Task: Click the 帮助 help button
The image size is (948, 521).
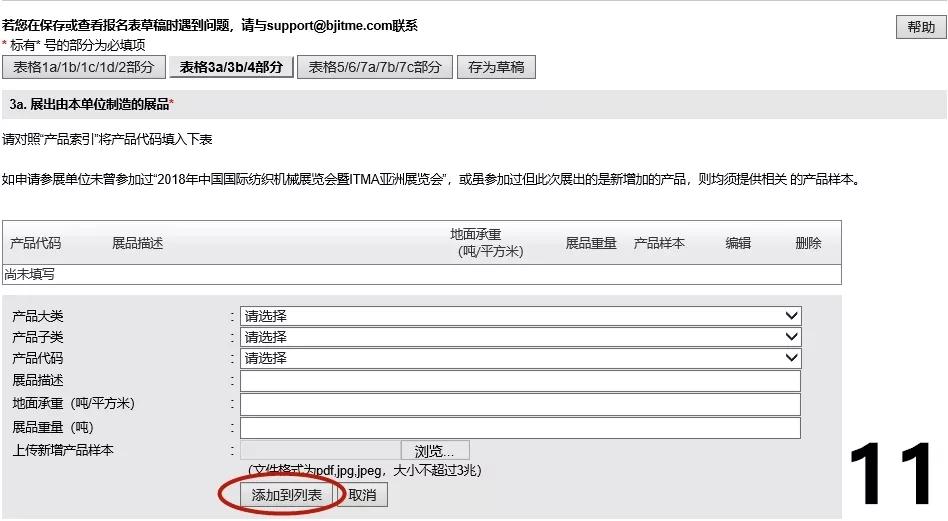Action: (x=920, y=27)
